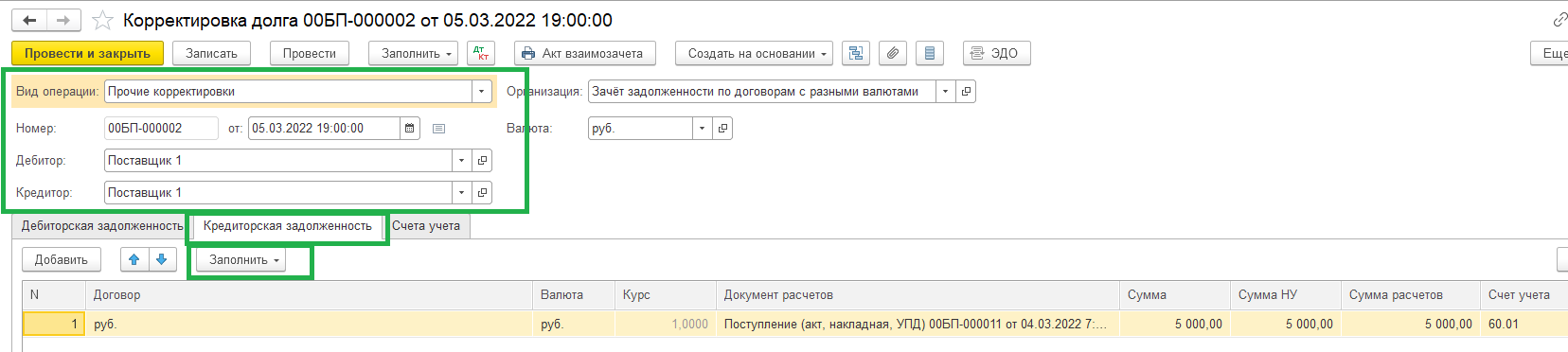This screenshot has width=1568, height=352.
Task: Post document with Провести
Action: pyautogui.click(x=309, y=53)
